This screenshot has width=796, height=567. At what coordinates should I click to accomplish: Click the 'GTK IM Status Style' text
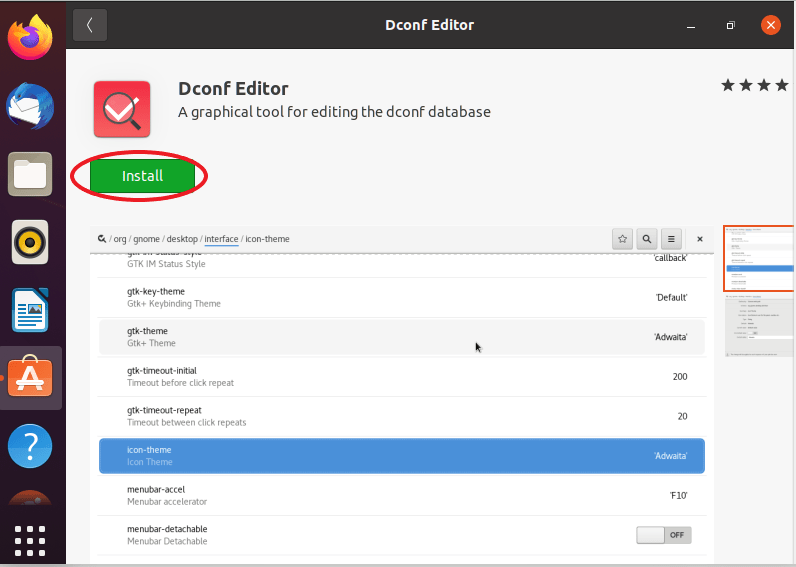[166, 264]
